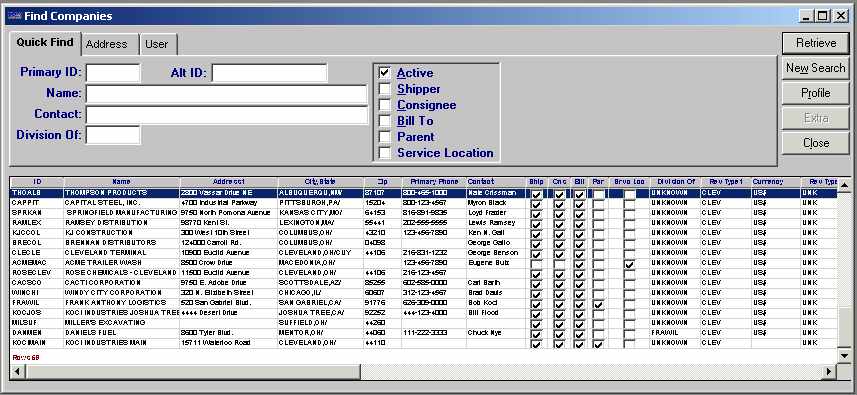Viewport: 857px width, 395px height.
Task: Select the FRANK ANTHONY LOGISTICS row
Action: tap(424, 303)
